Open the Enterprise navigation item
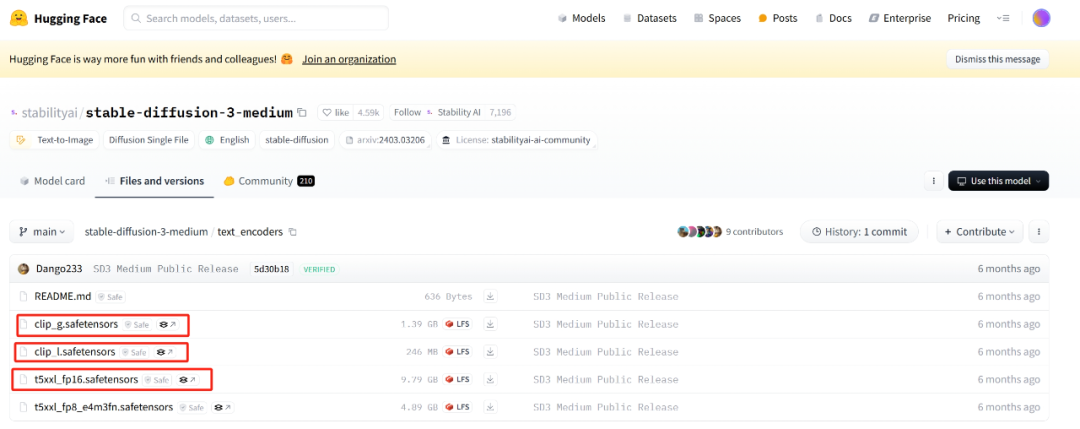The height and width of the screenshot is (429, 1080). coord(900,19)
